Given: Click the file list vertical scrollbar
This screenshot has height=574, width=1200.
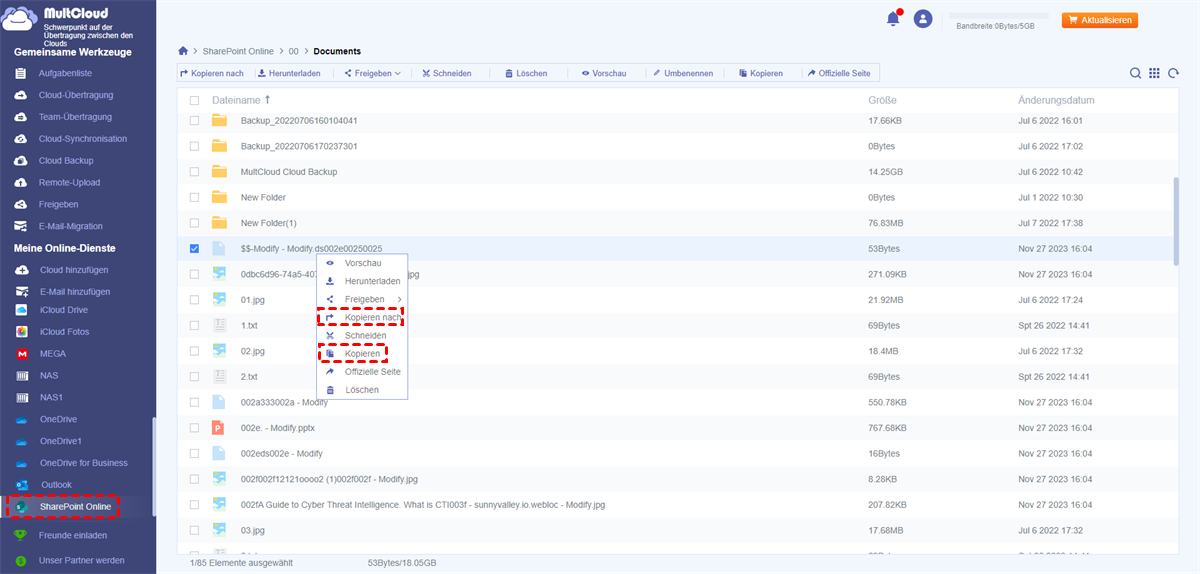Looking at the screenshot, I should 1176,222.
